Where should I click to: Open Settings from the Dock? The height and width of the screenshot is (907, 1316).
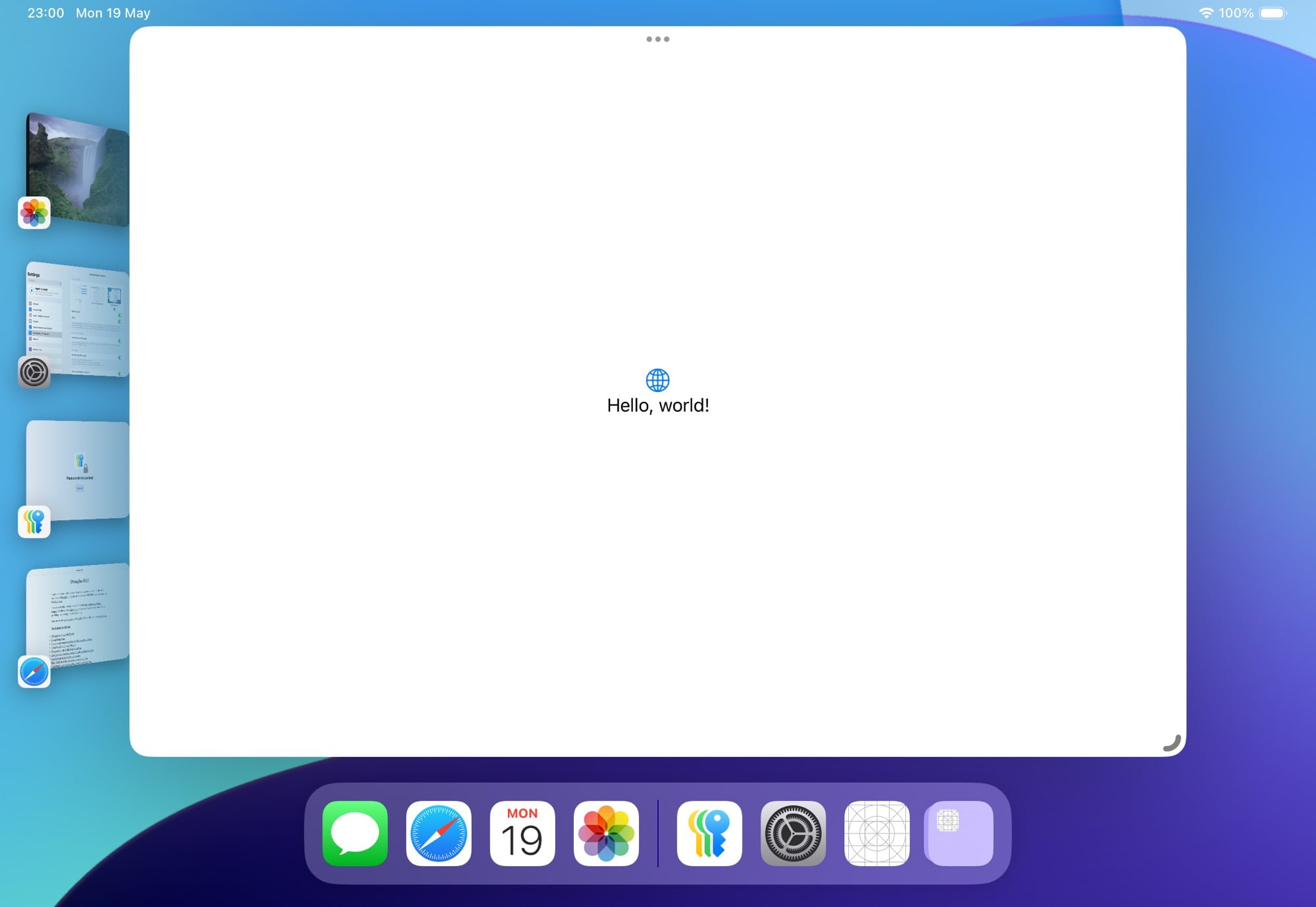point(793,834)
